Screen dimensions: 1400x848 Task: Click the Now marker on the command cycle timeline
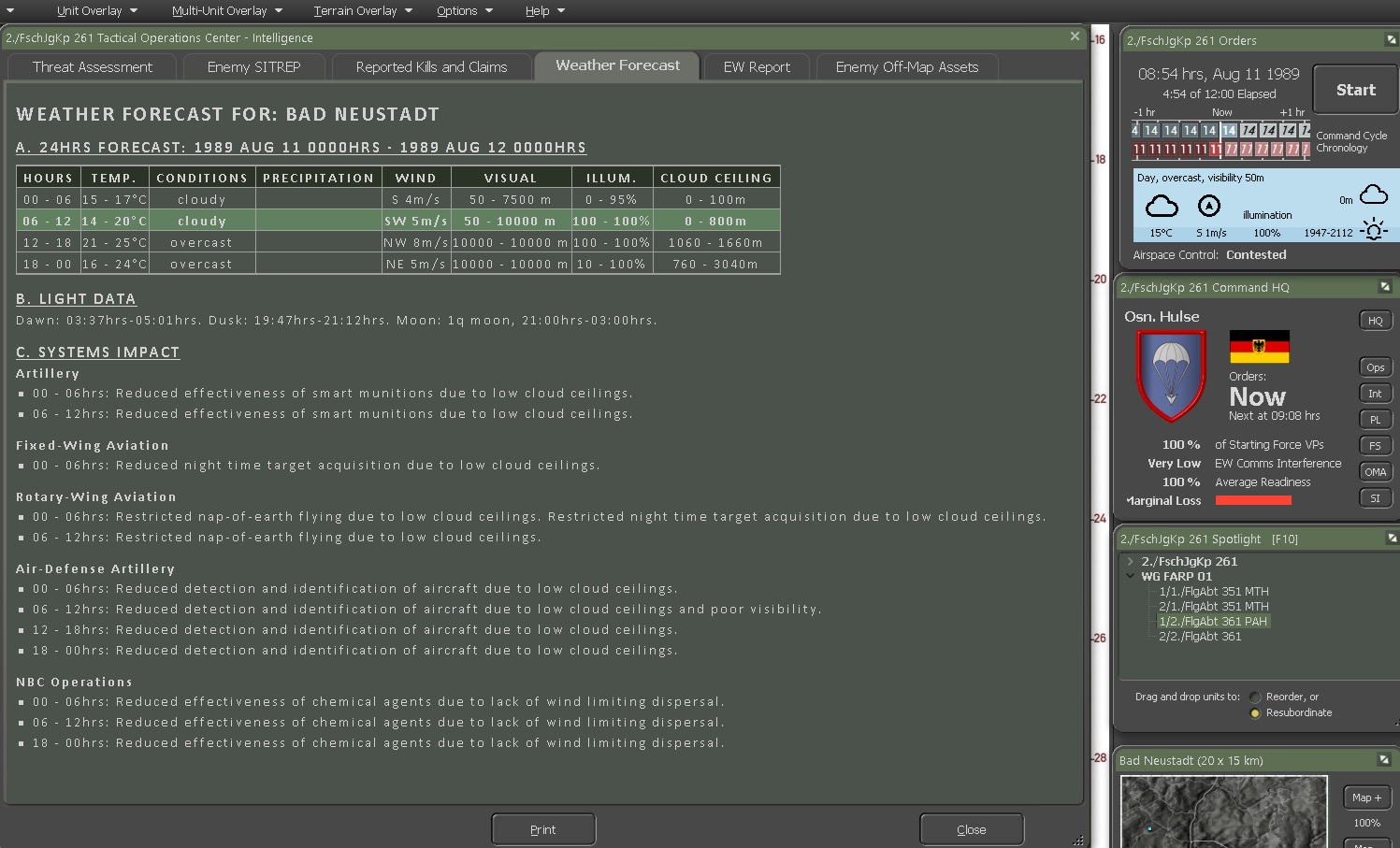point(1221,112)
